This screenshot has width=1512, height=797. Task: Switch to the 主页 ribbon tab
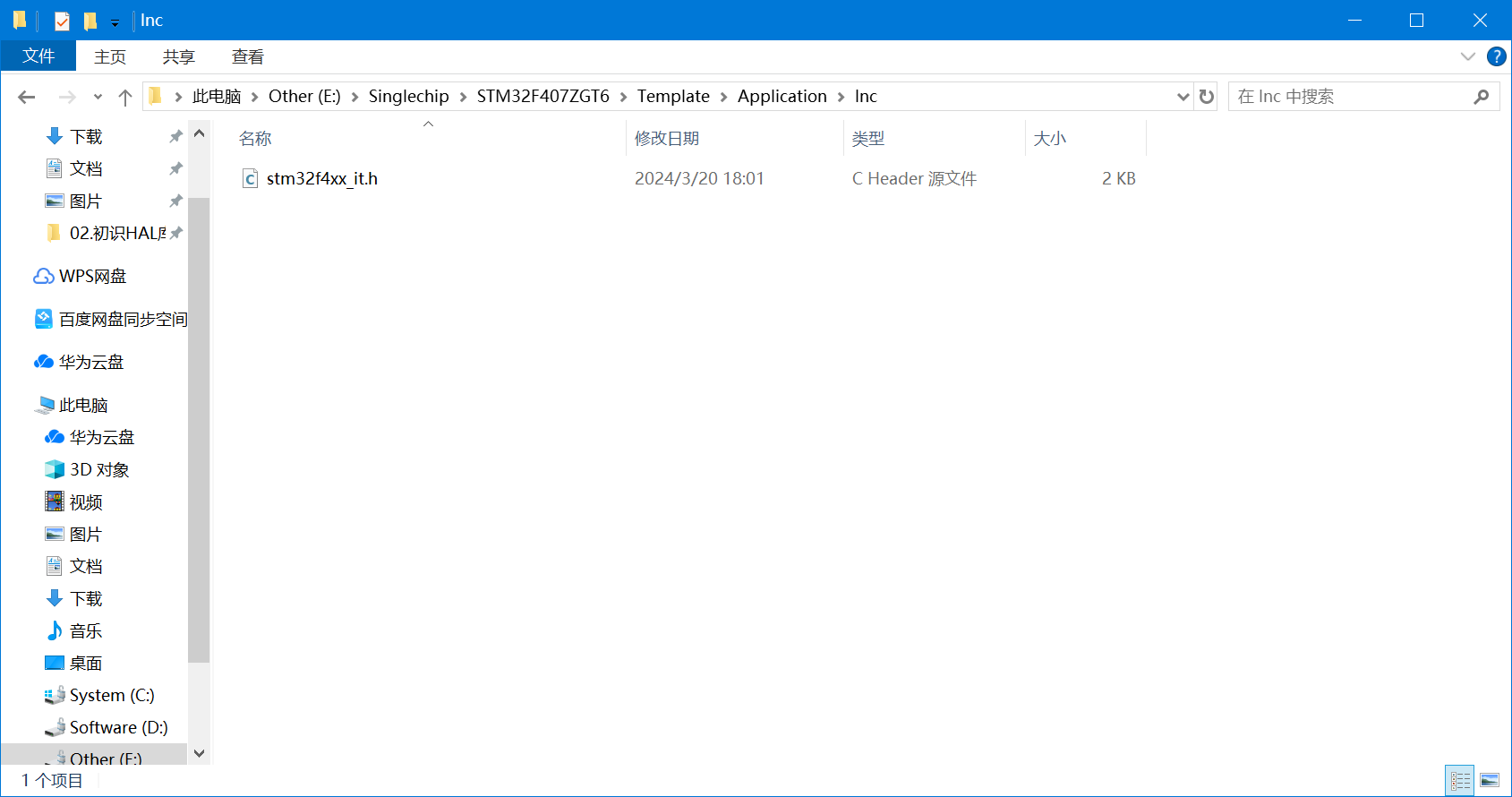coord(110,56)
